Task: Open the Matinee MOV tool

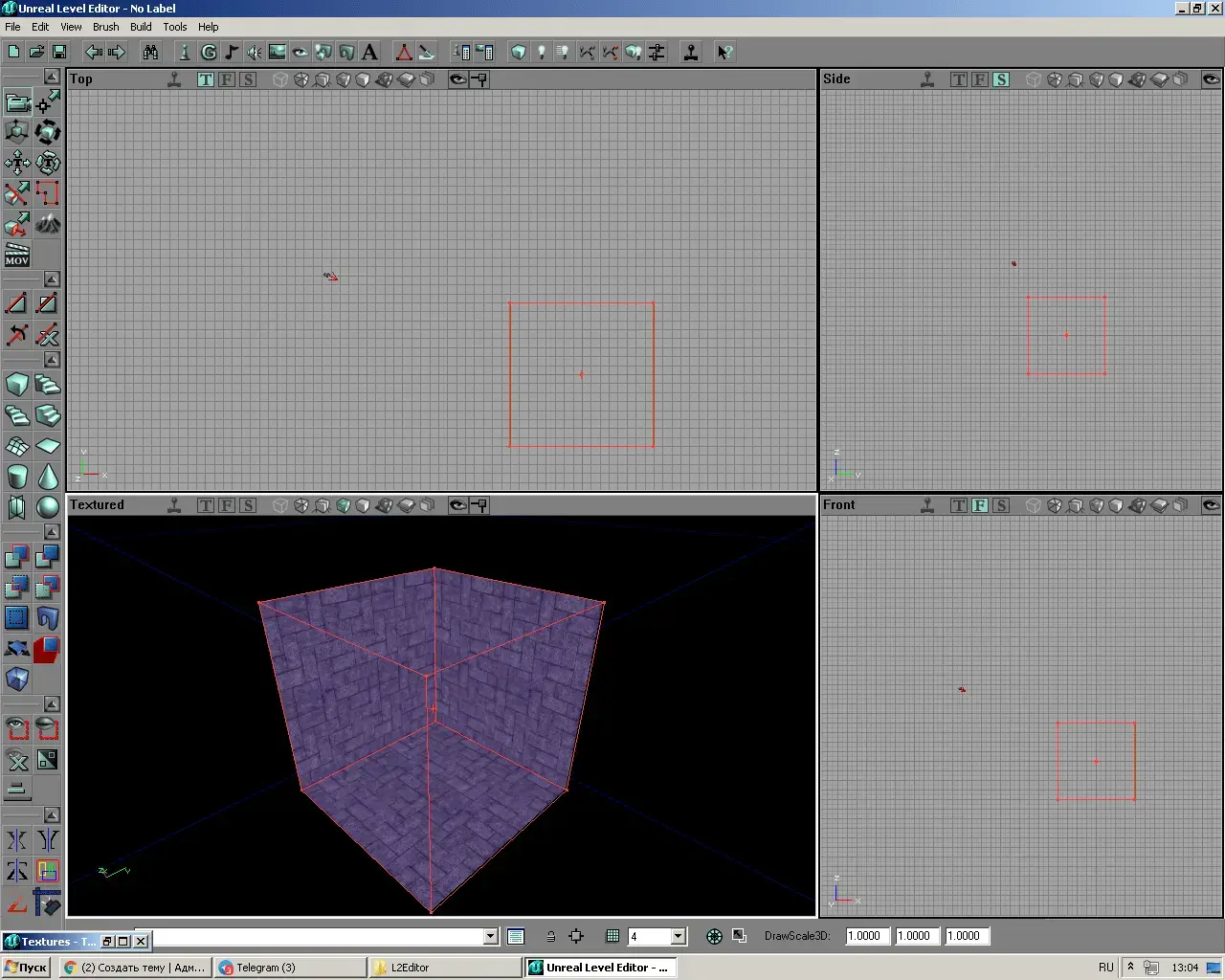Action: [x=17, y=255]
